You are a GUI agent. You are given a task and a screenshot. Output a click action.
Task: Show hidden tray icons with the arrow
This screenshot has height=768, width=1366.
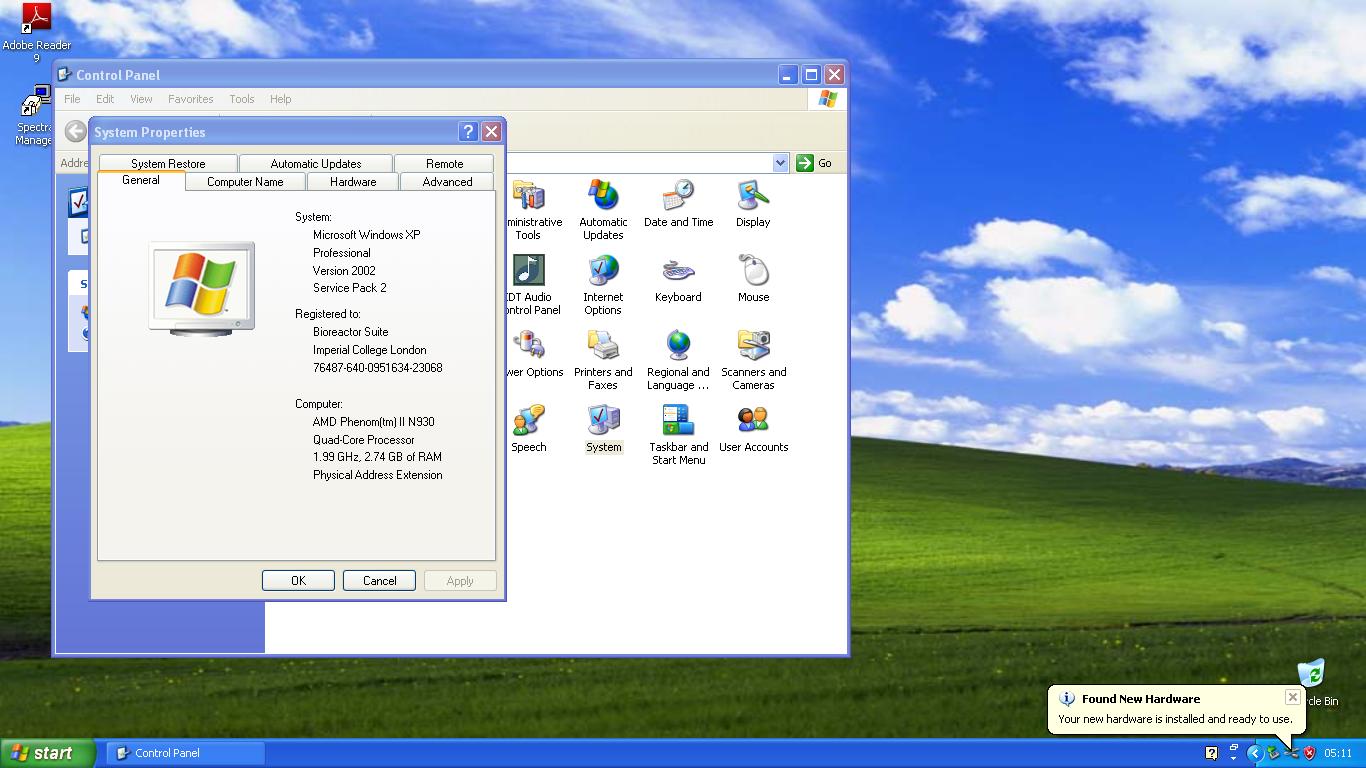click(x=1254, y=753)
